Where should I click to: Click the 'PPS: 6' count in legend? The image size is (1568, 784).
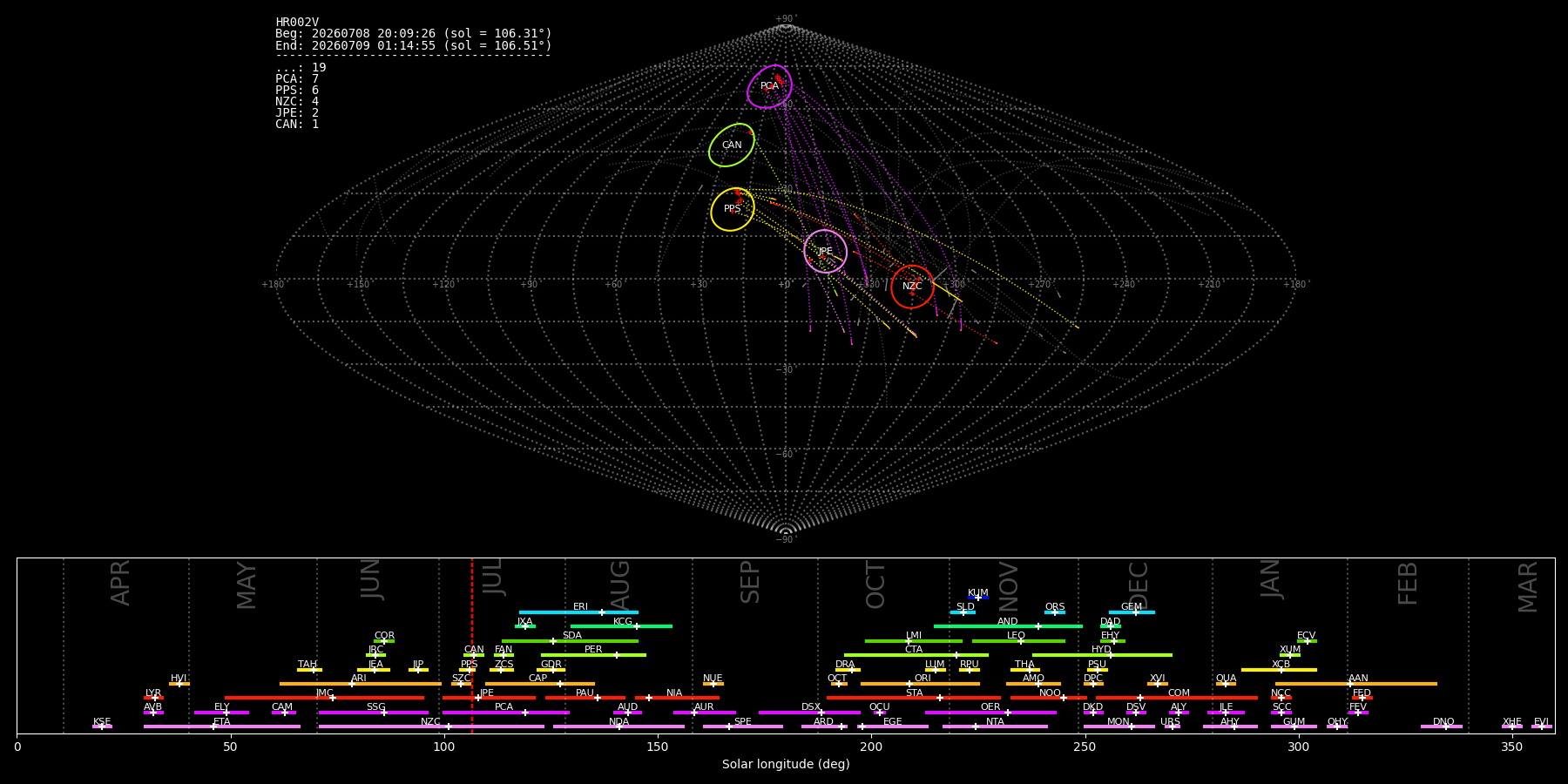point(297,90)
